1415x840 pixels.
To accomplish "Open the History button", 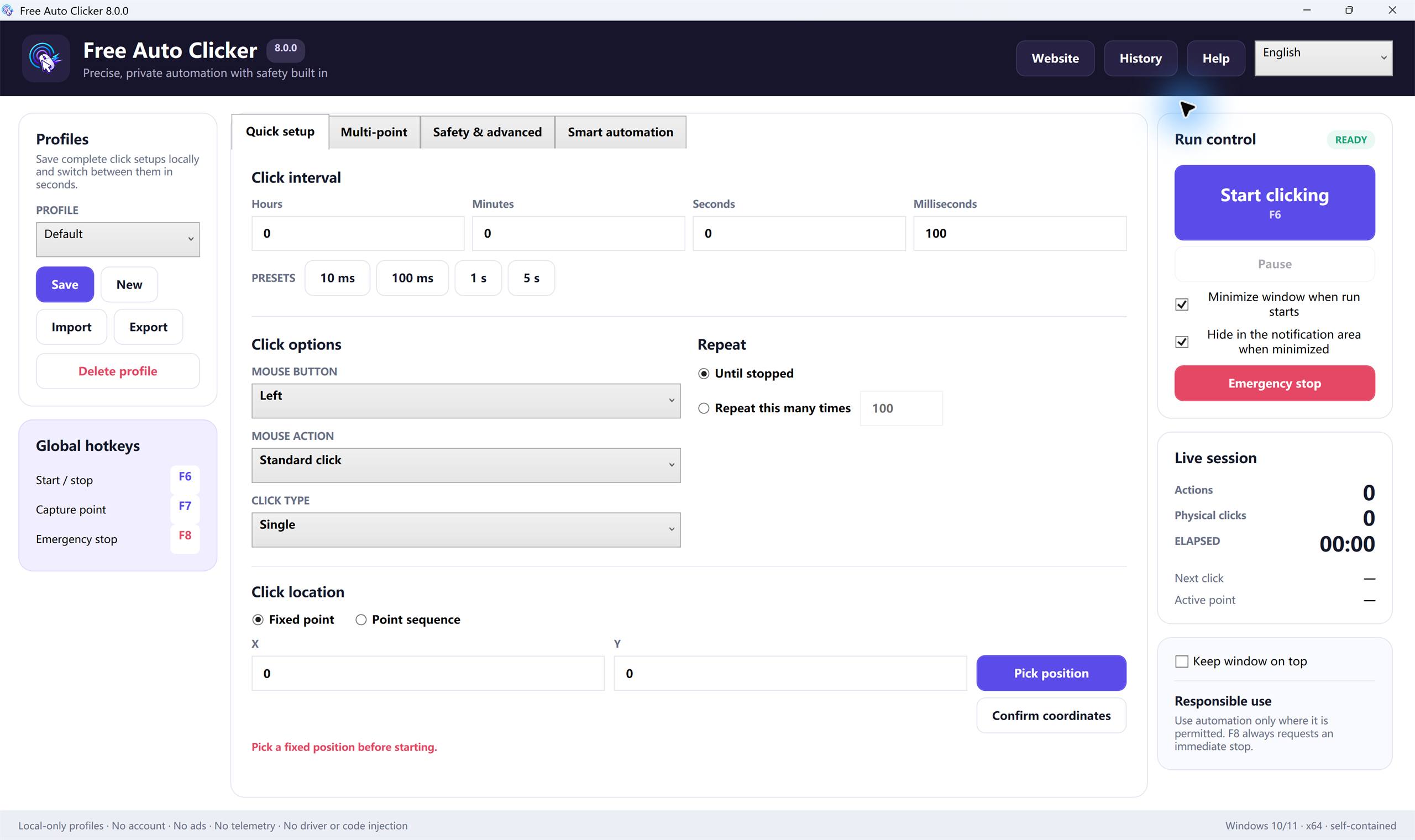I will (x=1140, y=58).
